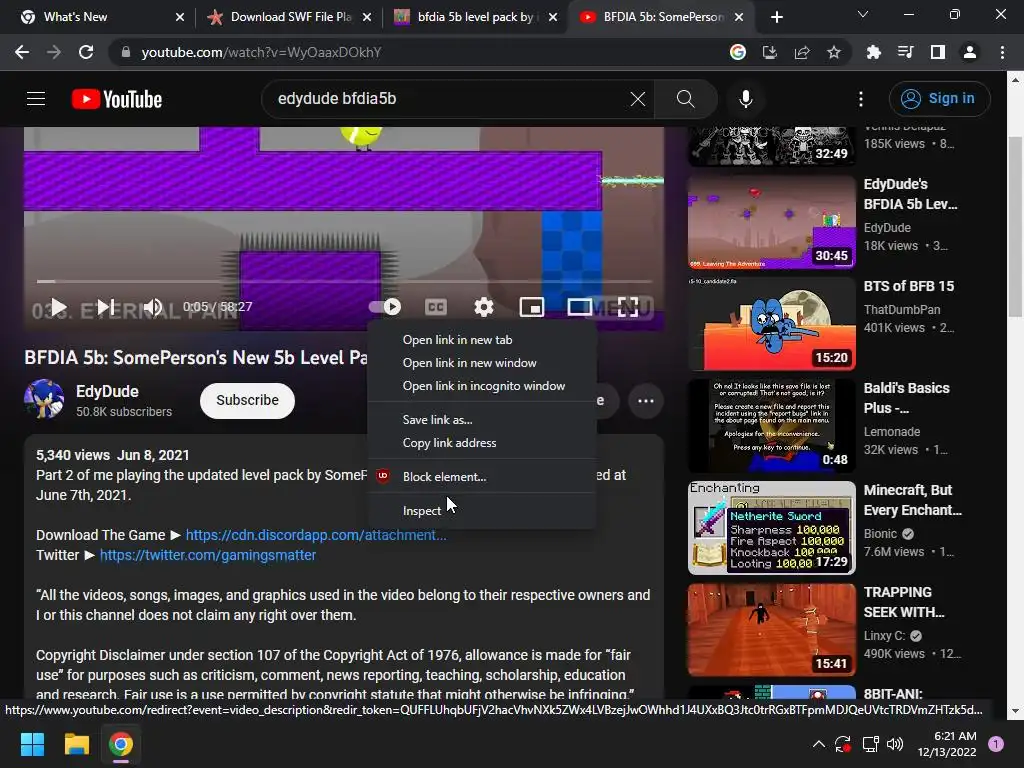Viewport: 1024px width, 768px height.
Task: Switch to Download SWF File Player tab
Action: pyautogui.click(x=291, y=17)
